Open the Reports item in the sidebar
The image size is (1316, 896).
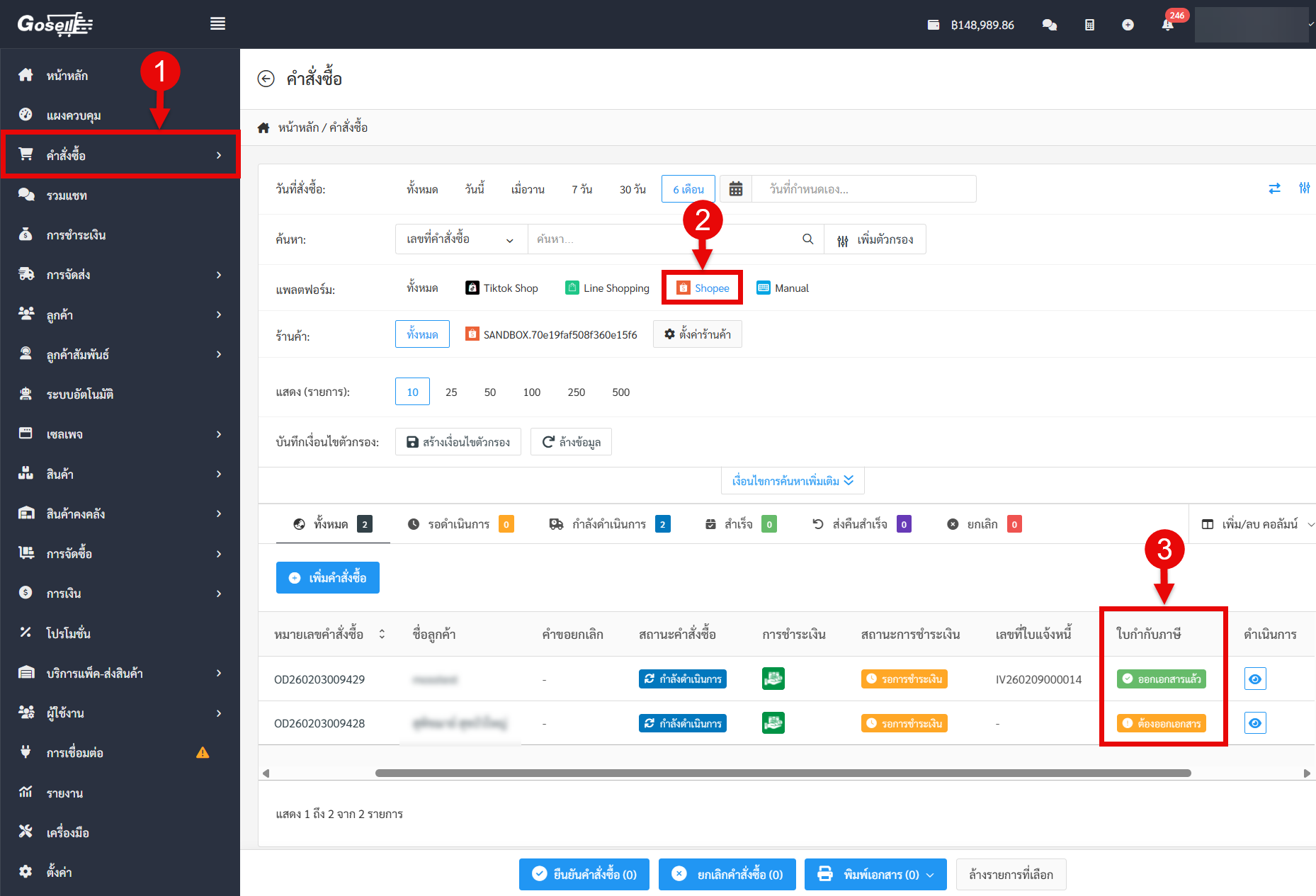[64, 793]
